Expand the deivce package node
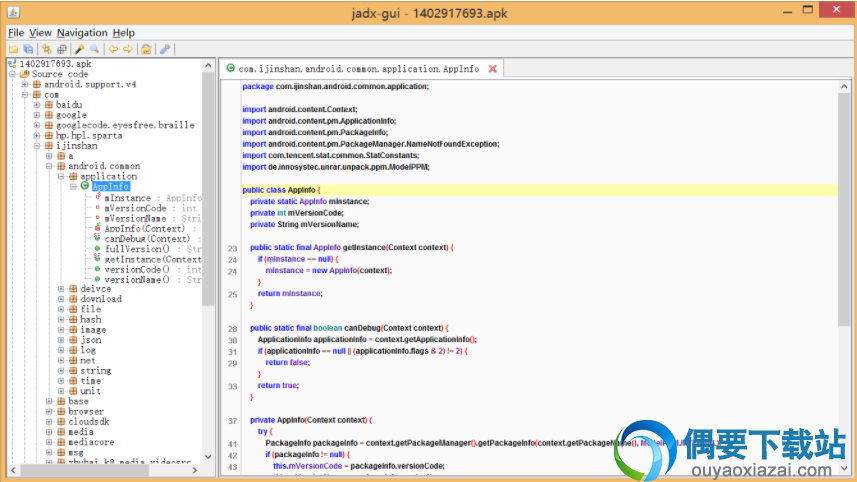 [x=61, y=289]
